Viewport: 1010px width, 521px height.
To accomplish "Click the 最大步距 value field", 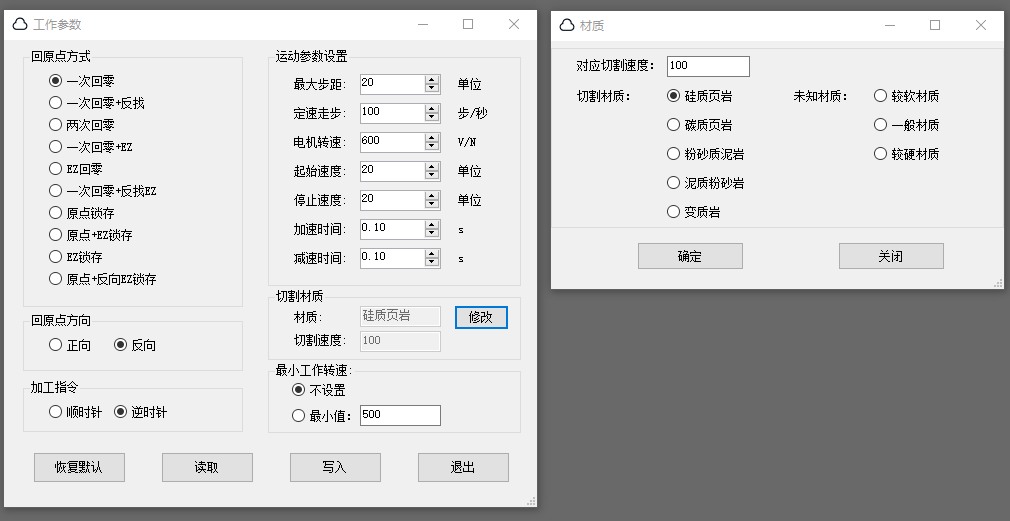I will tap(392, 84).
